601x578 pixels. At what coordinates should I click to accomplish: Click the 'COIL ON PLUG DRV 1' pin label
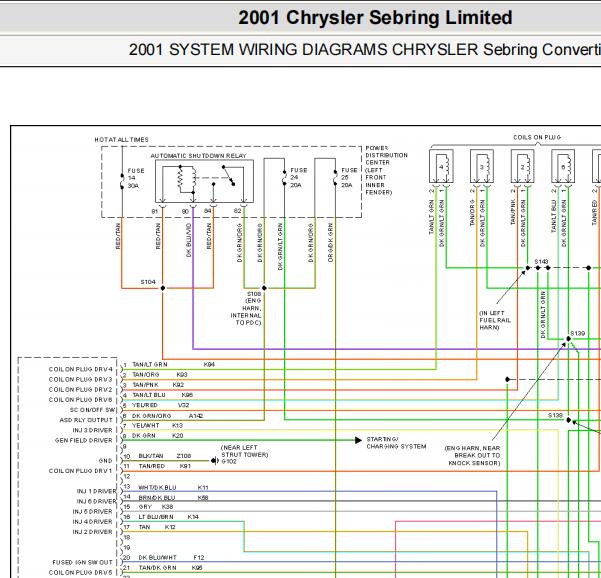[x=81, y=471]
